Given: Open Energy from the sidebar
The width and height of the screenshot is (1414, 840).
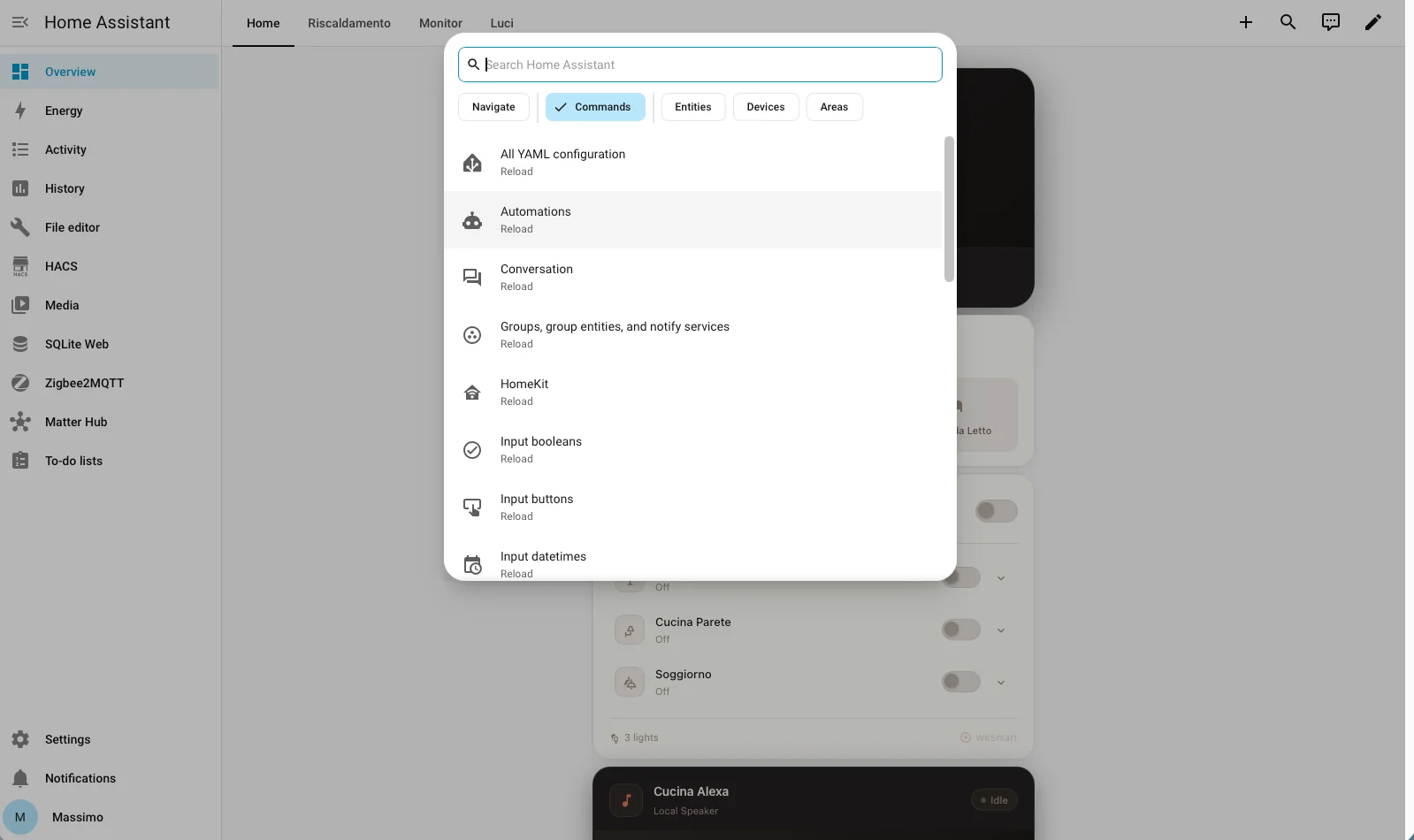Looking at the screenshot, I should point(110,111).
